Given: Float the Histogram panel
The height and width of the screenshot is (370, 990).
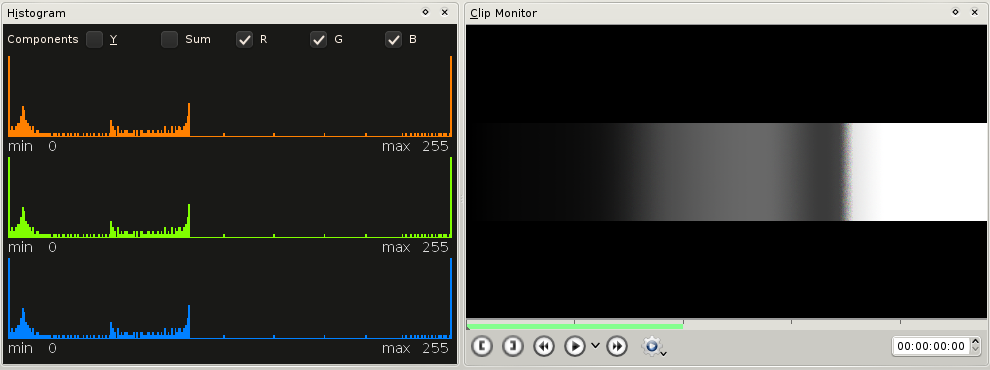Looking at the screenshot, I should pos(426,12).
